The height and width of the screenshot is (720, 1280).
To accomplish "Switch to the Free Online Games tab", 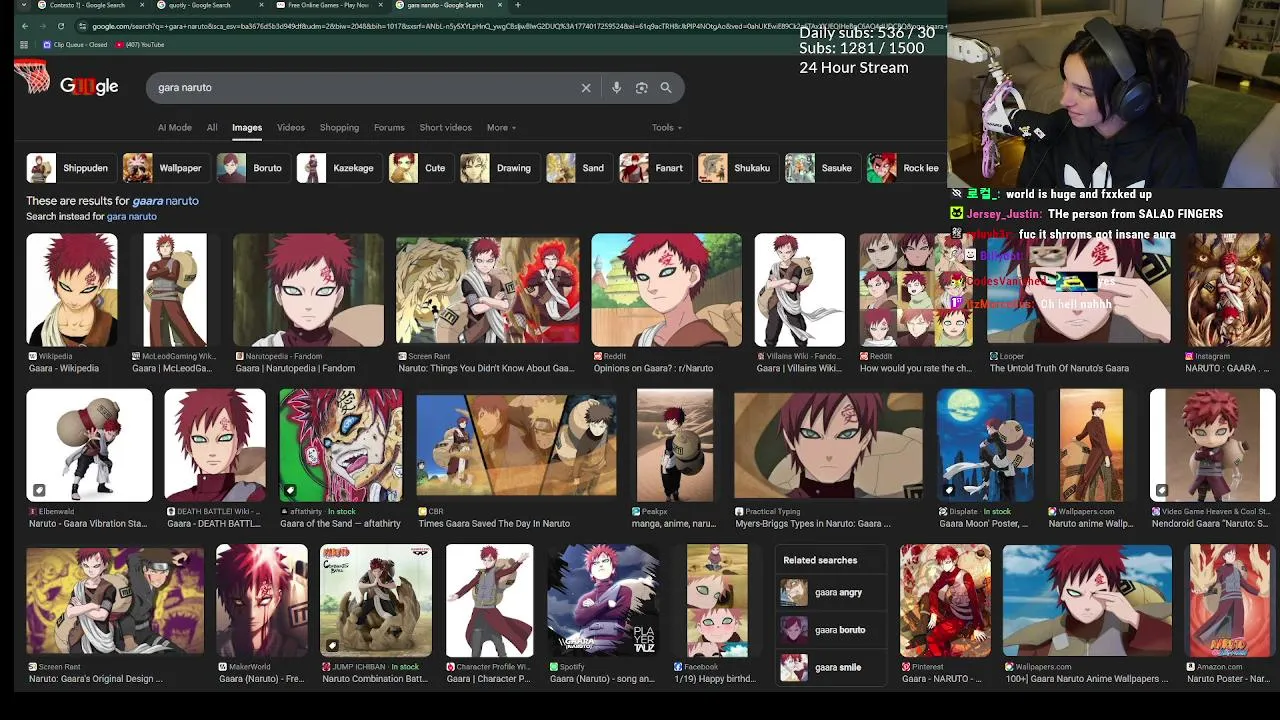I will click(328, 5).
